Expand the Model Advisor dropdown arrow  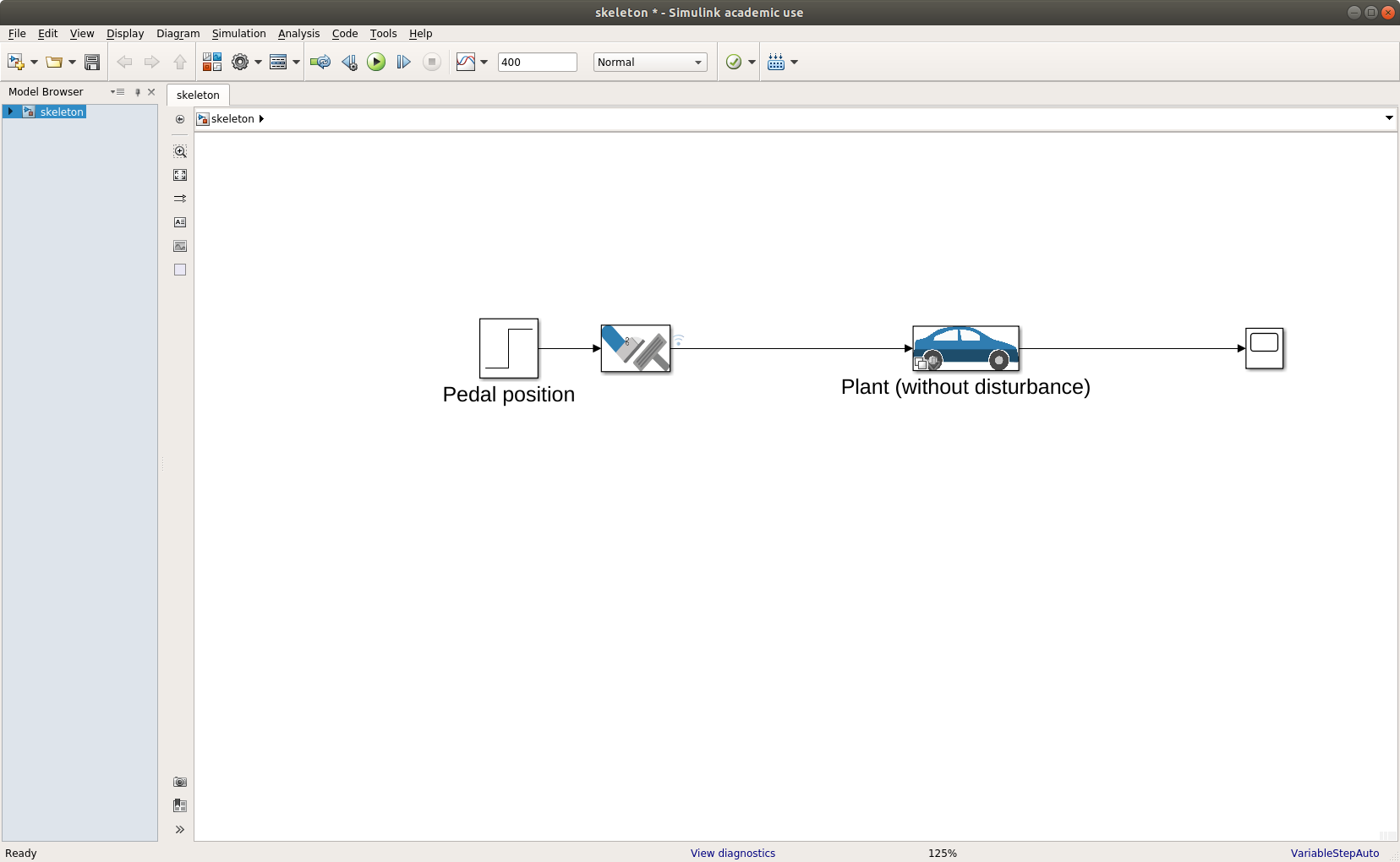[x=752, y=62]
